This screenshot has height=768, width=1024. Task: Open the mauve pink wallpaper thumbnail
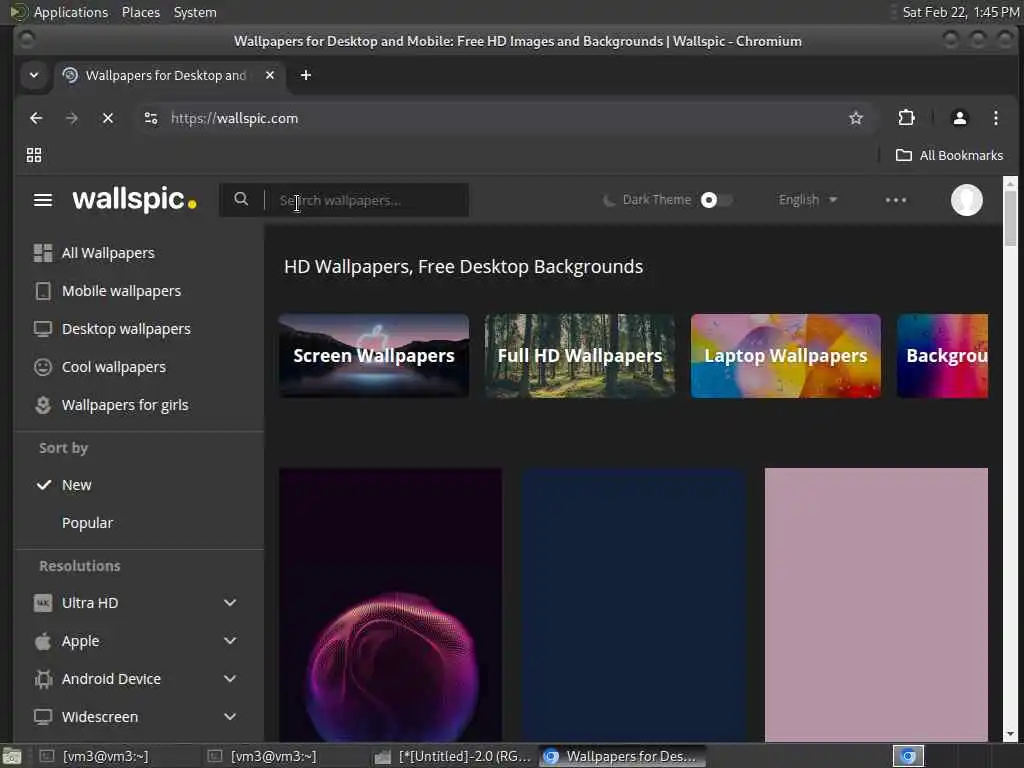click(x=876, y=605)
